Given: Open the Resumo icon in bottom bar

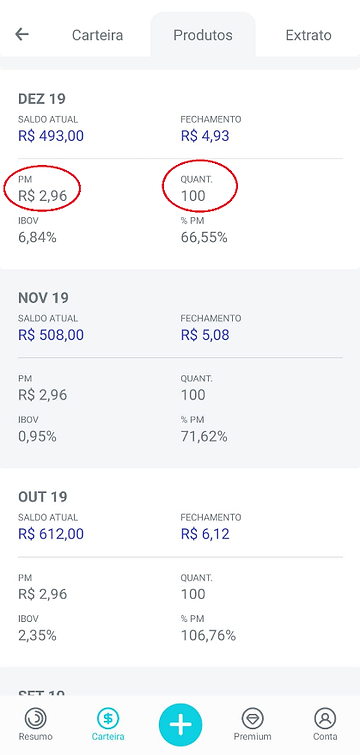Looking at the screenshot, I should pos(36,718).
